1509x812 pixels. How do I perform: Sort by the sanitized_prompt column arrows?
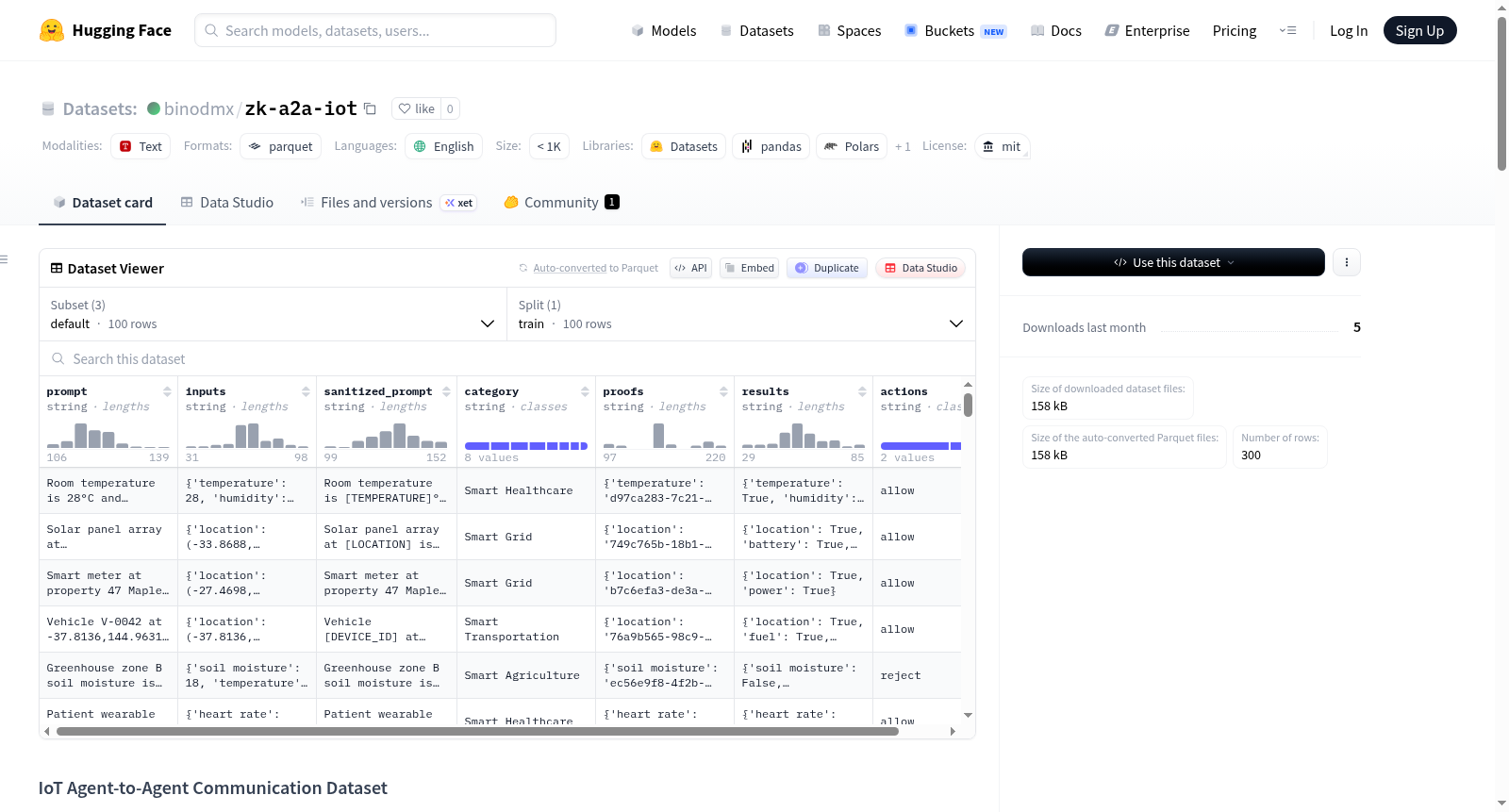(446, 391)
